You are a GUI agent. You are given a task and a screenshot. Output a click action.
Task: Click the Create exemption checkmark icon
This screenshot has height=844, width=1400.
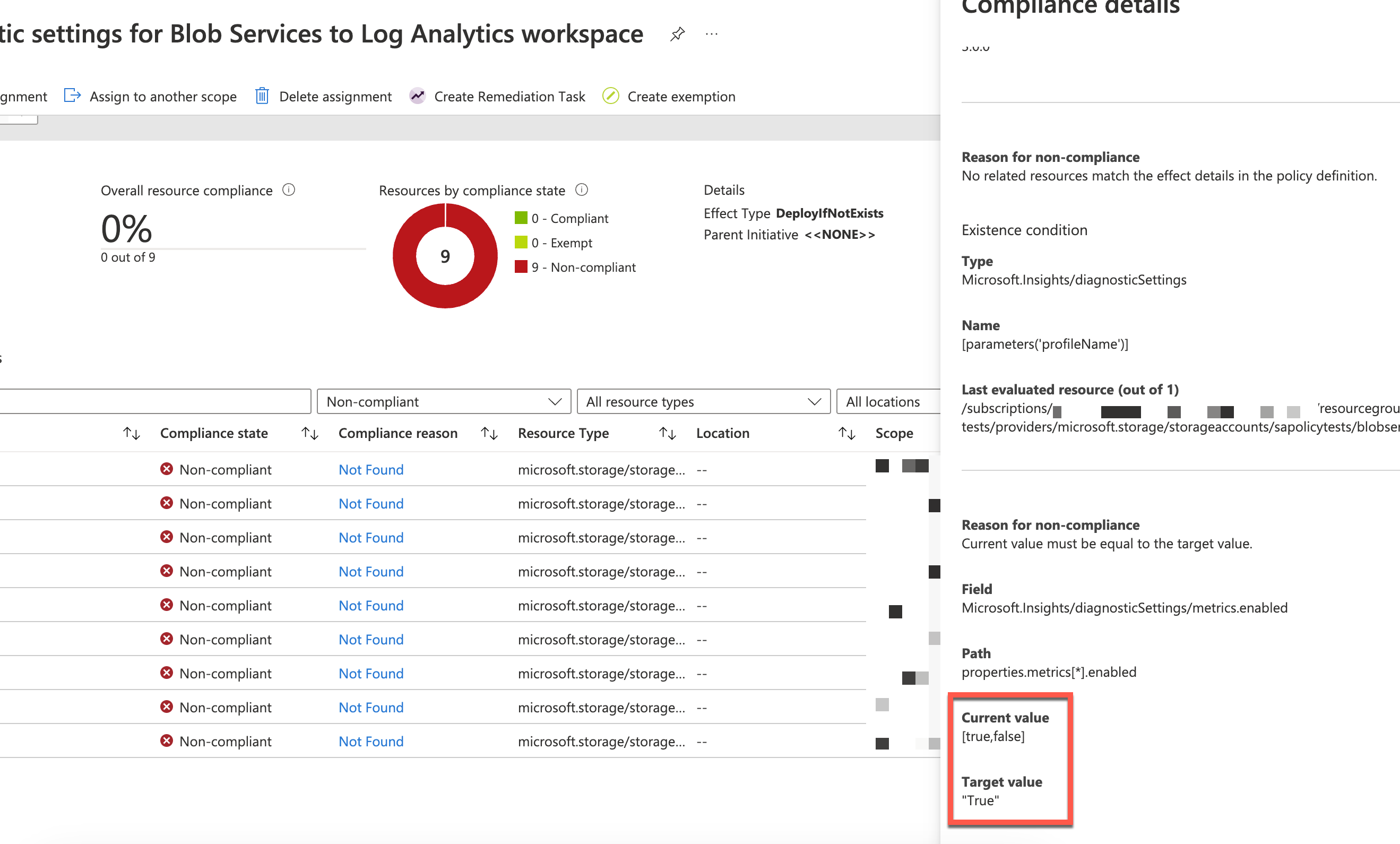[610, 96]
